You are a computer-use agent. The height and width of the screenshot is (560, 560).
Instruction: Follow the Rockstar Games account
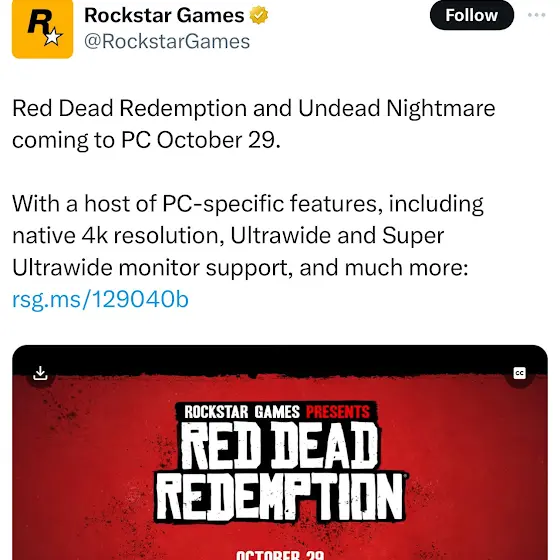[471, 15]
